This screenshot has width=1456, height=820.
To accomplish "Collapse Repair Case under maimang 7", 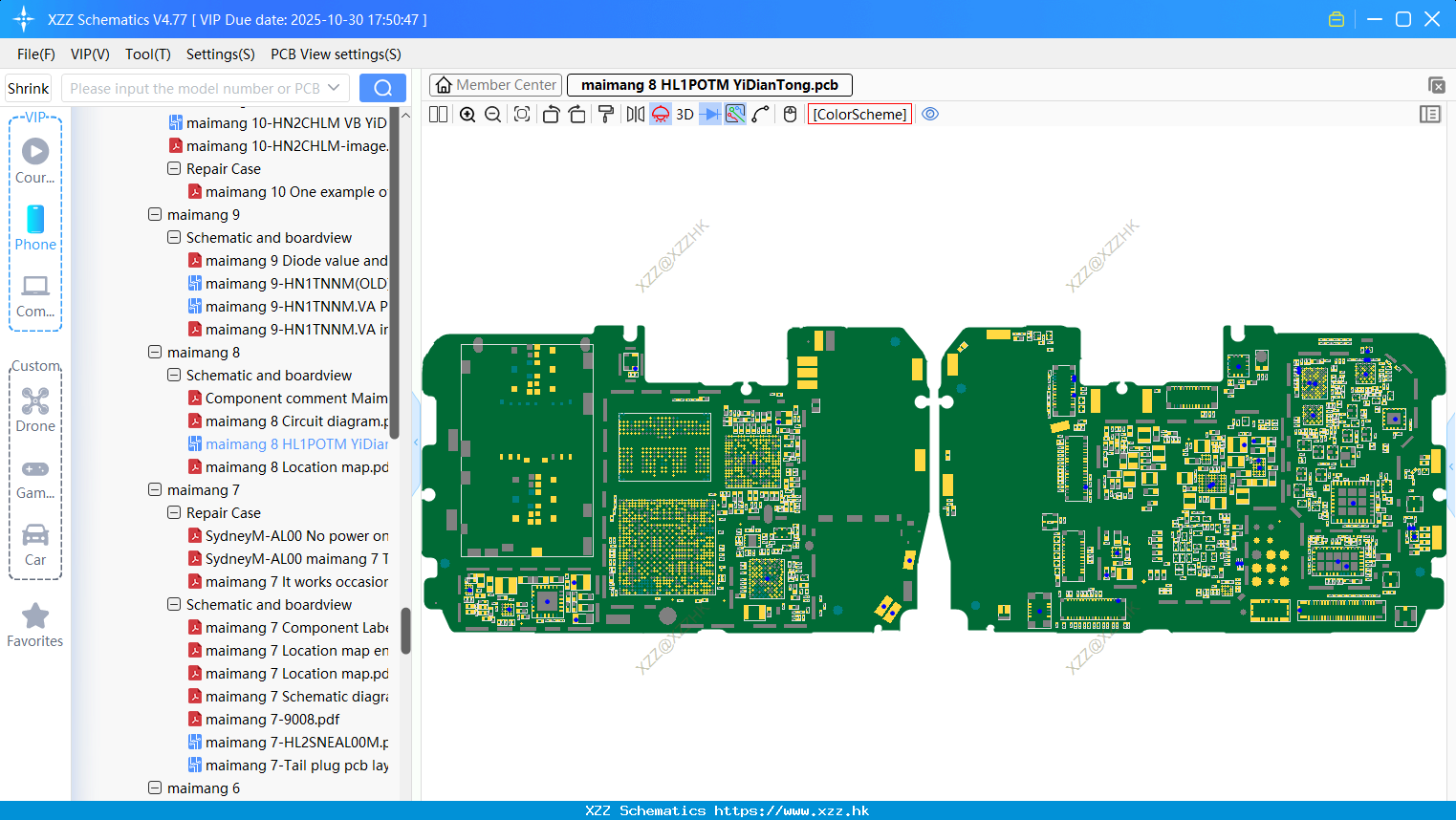I will [x=174, y=513].
